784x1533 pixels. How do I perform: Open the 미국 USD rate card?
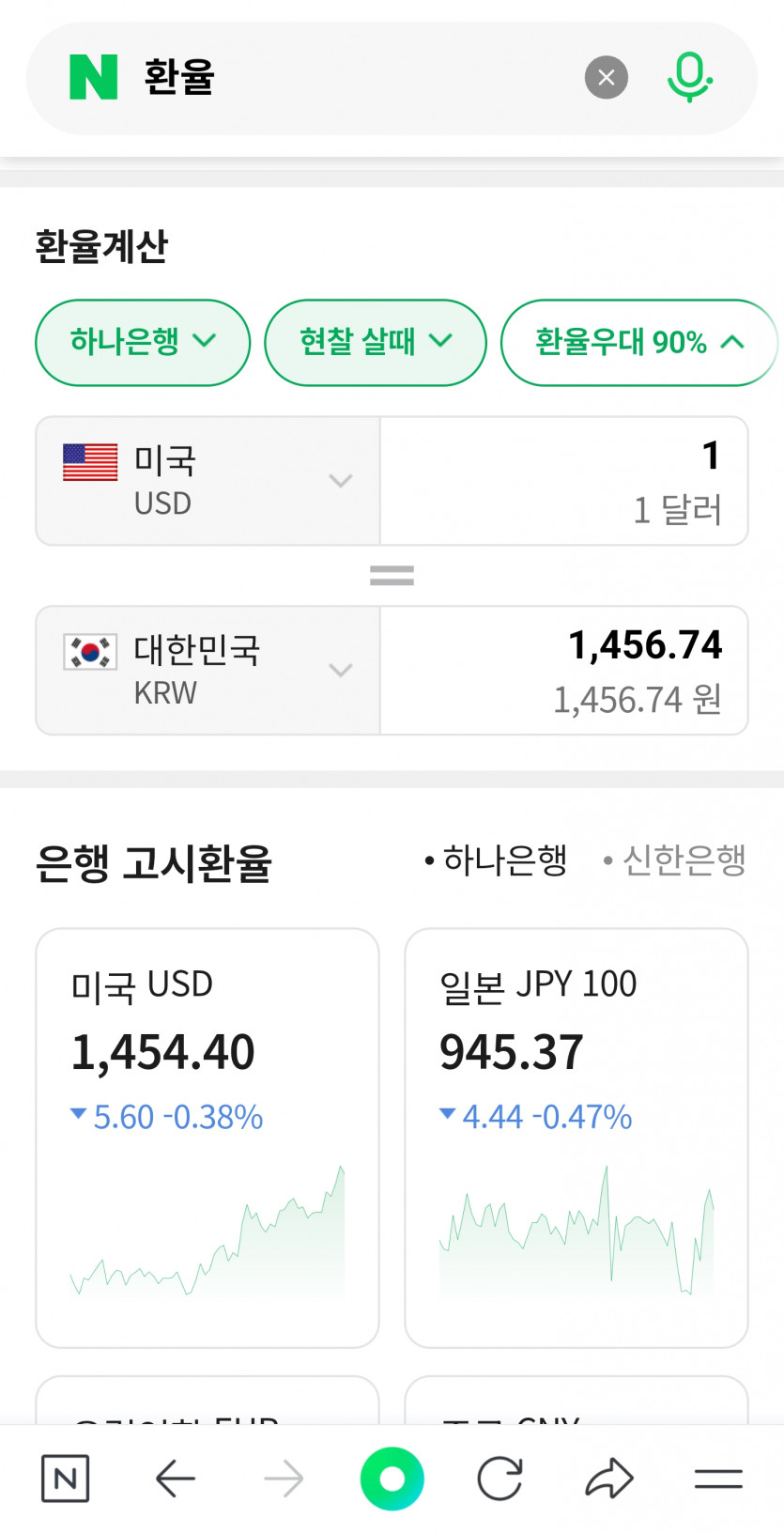click(x=208, y=1137)
